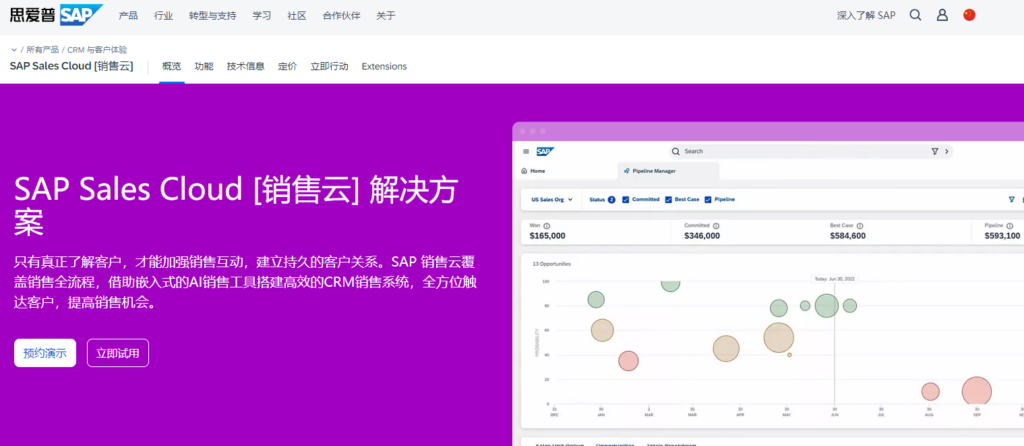1024x446 pixels.
Task: Open the 产品 menu
Action: pyautogui.click(x=128, y=16)
